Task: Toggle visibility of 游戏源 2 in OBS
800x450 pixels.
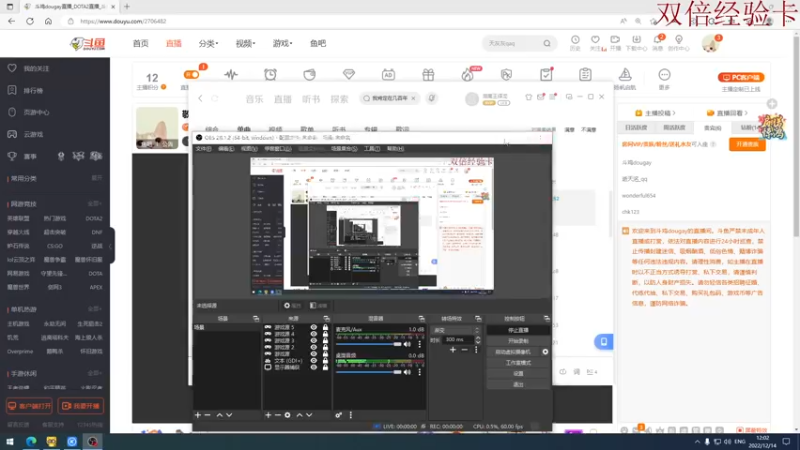Action: pyautogui.click(x=314, y=347)
